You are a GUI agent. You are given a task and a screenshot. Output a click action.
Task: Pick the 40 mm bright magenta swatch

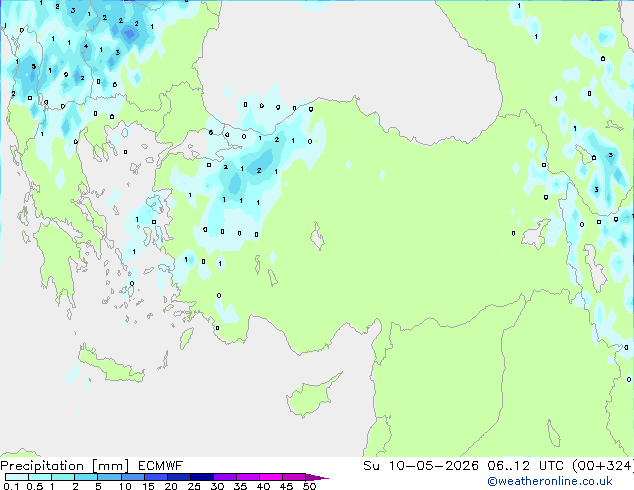271,477
